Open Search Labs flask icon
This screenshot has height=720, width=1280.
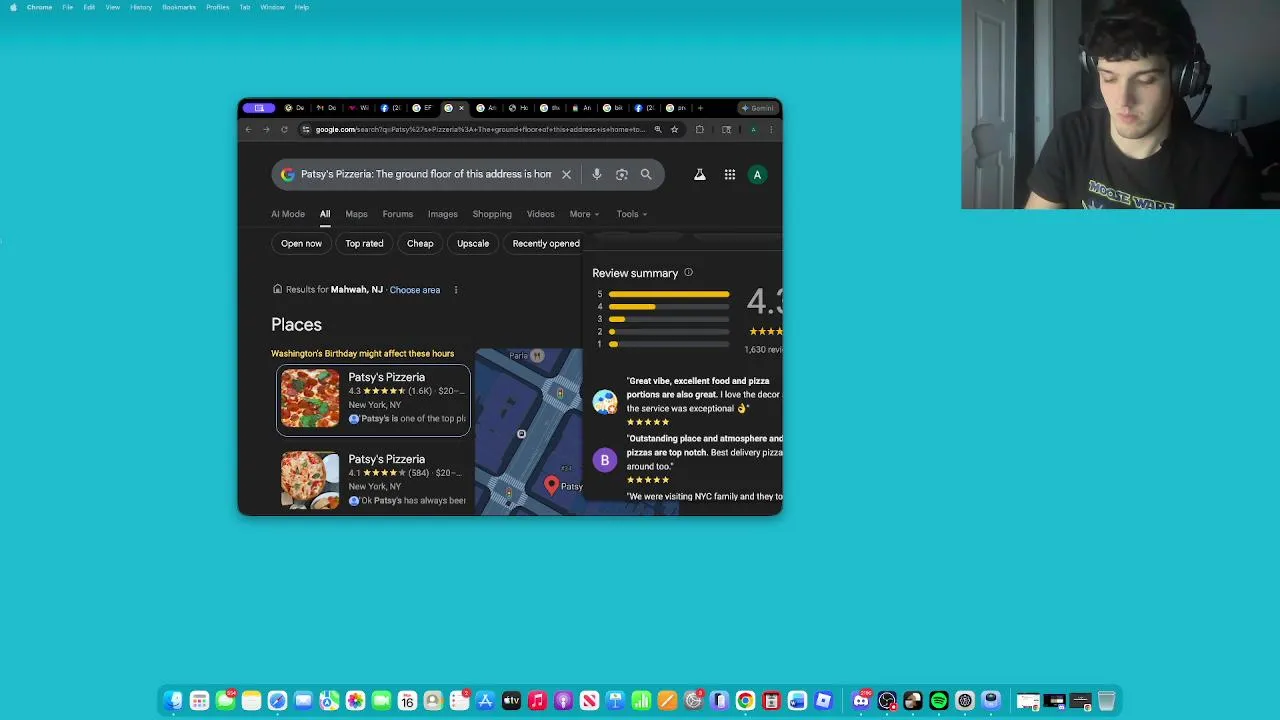(700, 174)
